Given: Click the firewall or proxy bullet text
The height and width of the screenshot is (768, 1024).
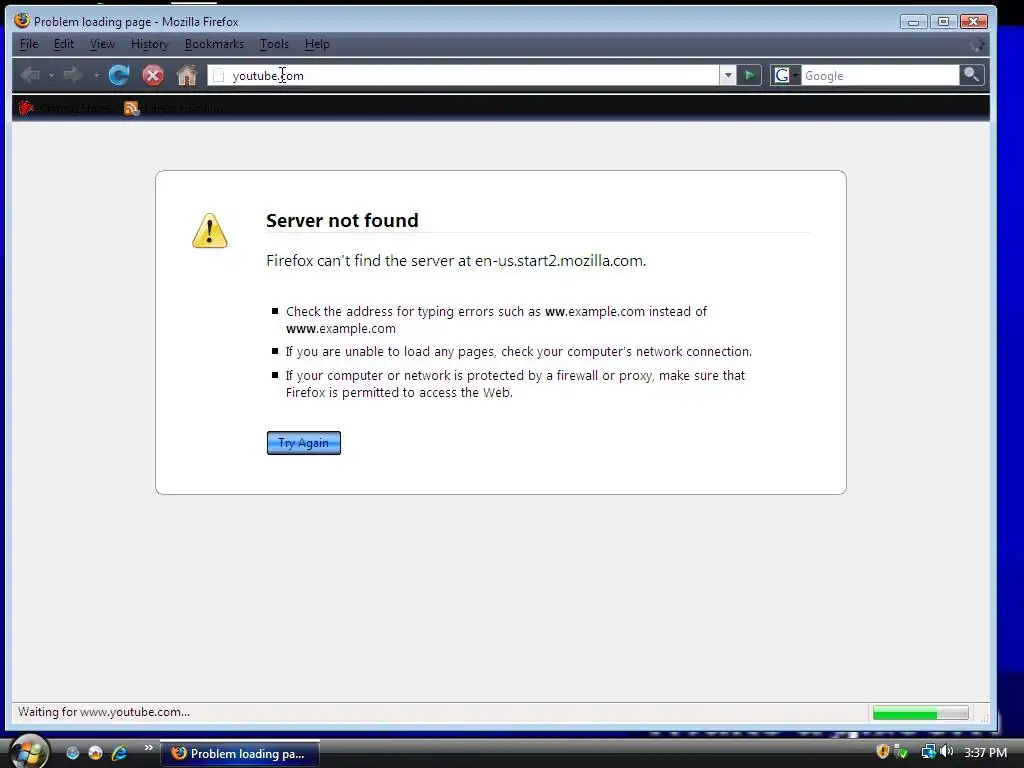Looking at the screenshot, I should pyautogui.click(x=515, y=384).
